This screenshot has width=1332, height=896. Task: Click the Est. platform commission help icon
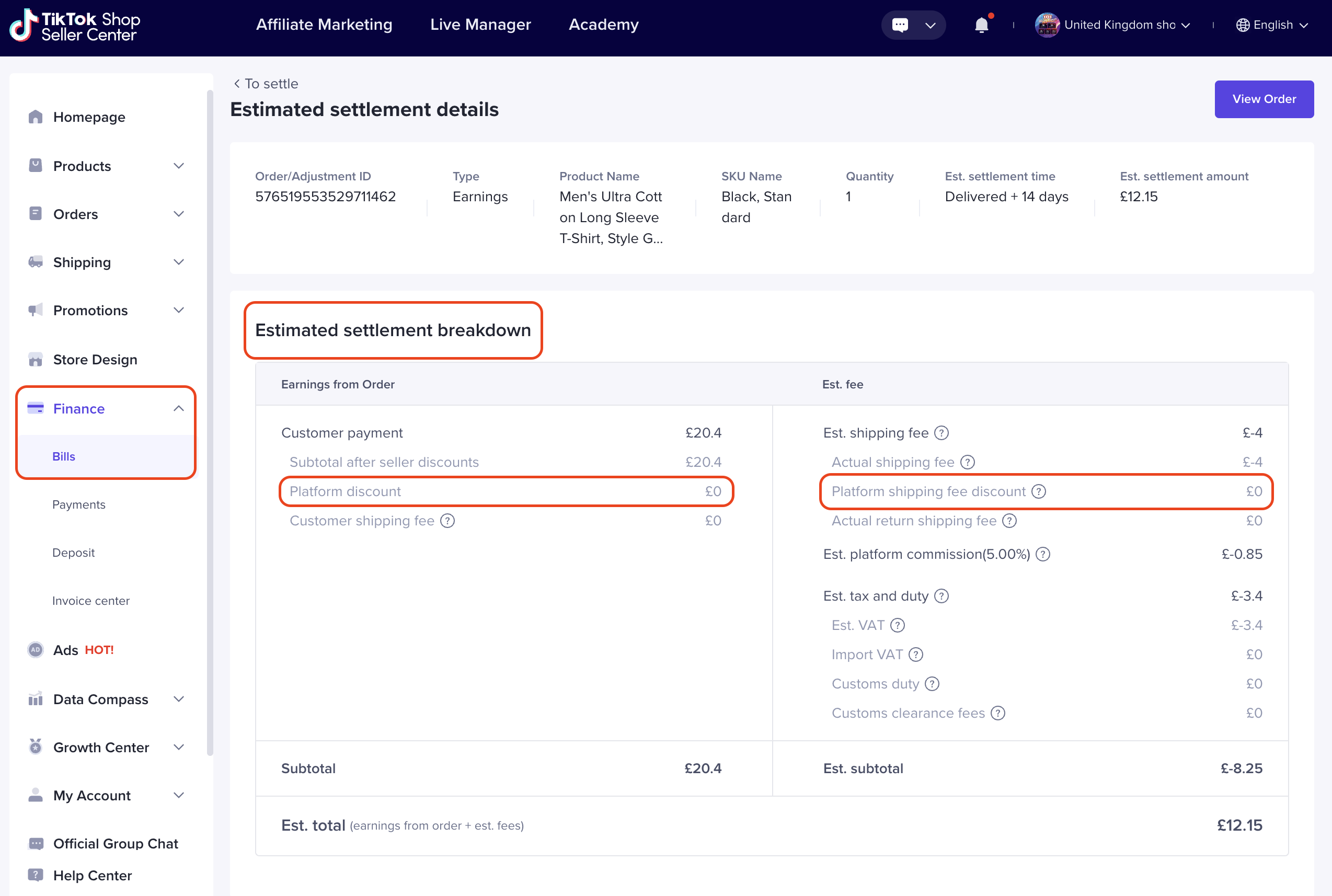[1043, 554]
